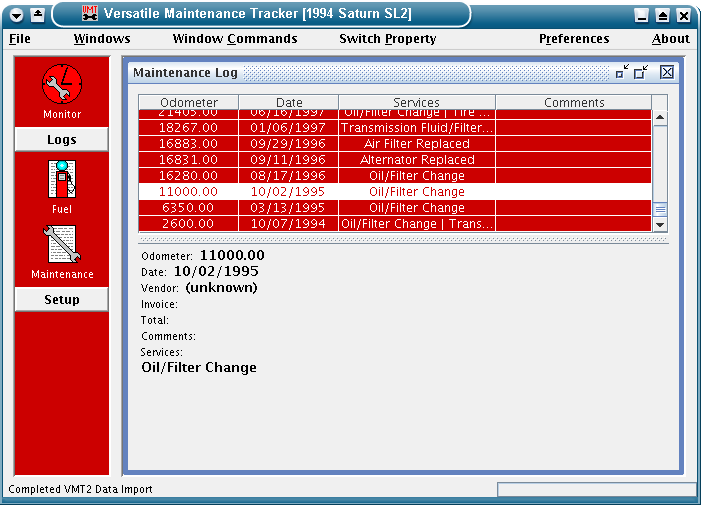Viewport: 701px width, 505px height.
Task: Click the shade-up button beside window menu
Action: [x=37, y=15]
